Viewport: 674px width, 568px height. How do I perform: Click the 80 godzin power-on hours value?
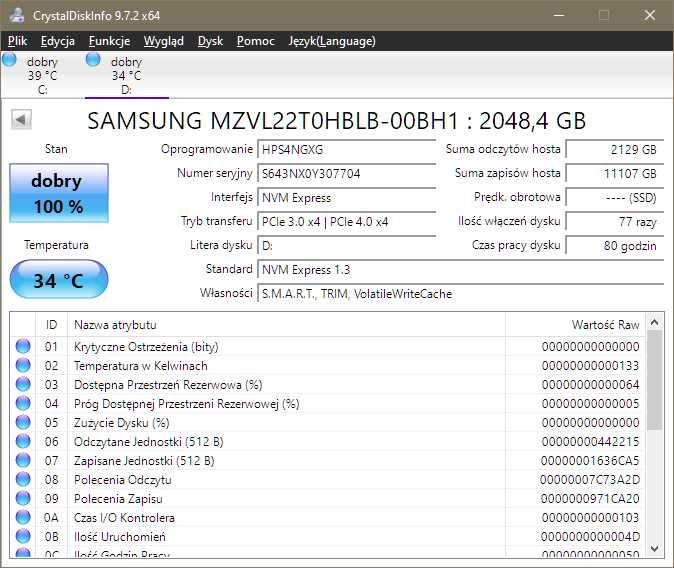[x=615, y=246]
